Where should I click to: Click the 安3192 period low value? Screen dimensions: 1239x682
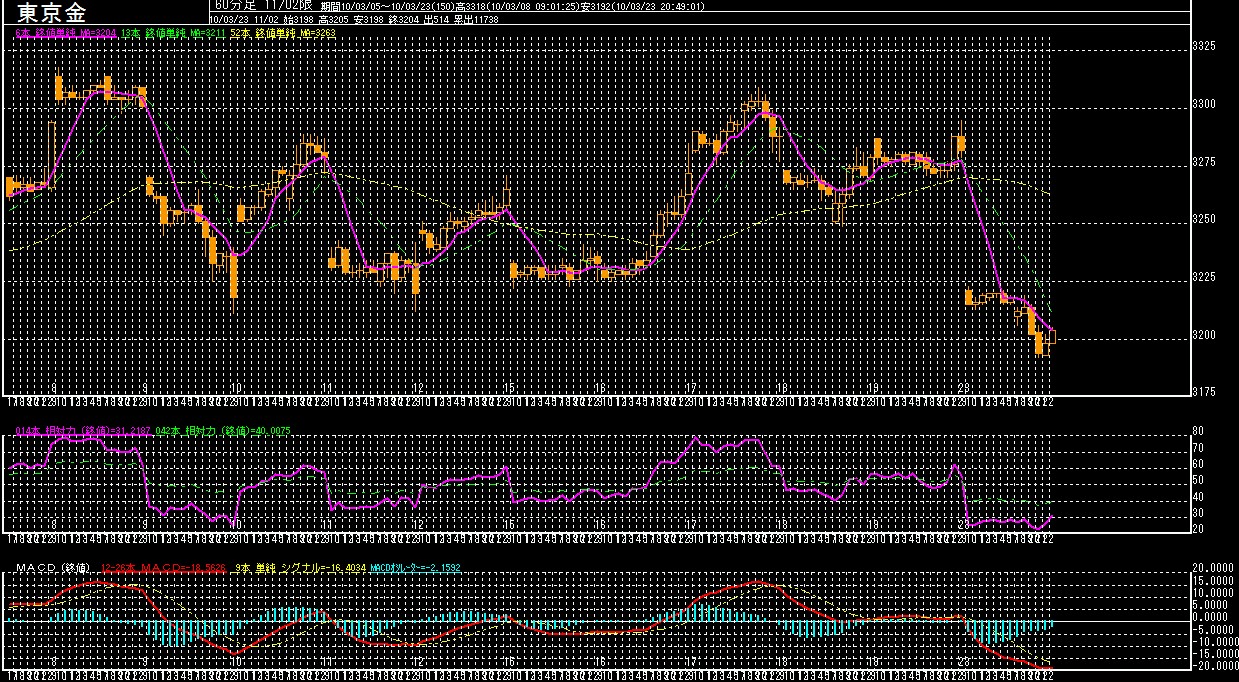click(x=595, y=6)
